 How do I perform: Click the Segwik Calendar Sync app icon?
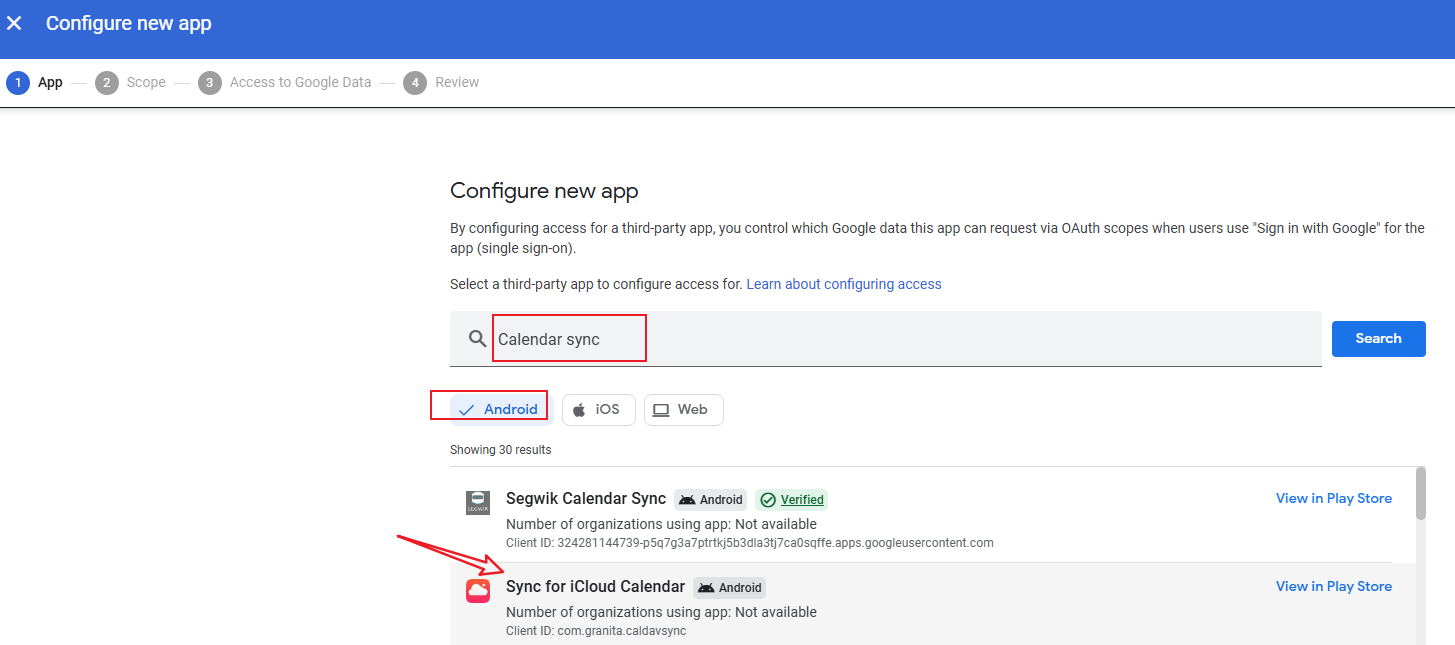click(478, 503)
